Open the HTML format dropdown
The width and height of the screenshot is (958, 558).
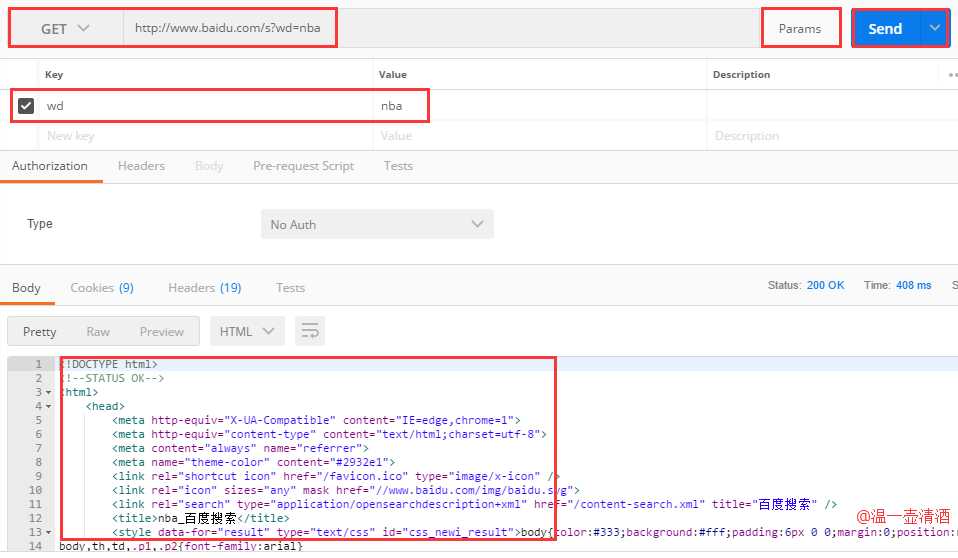[x=247, y=331]
